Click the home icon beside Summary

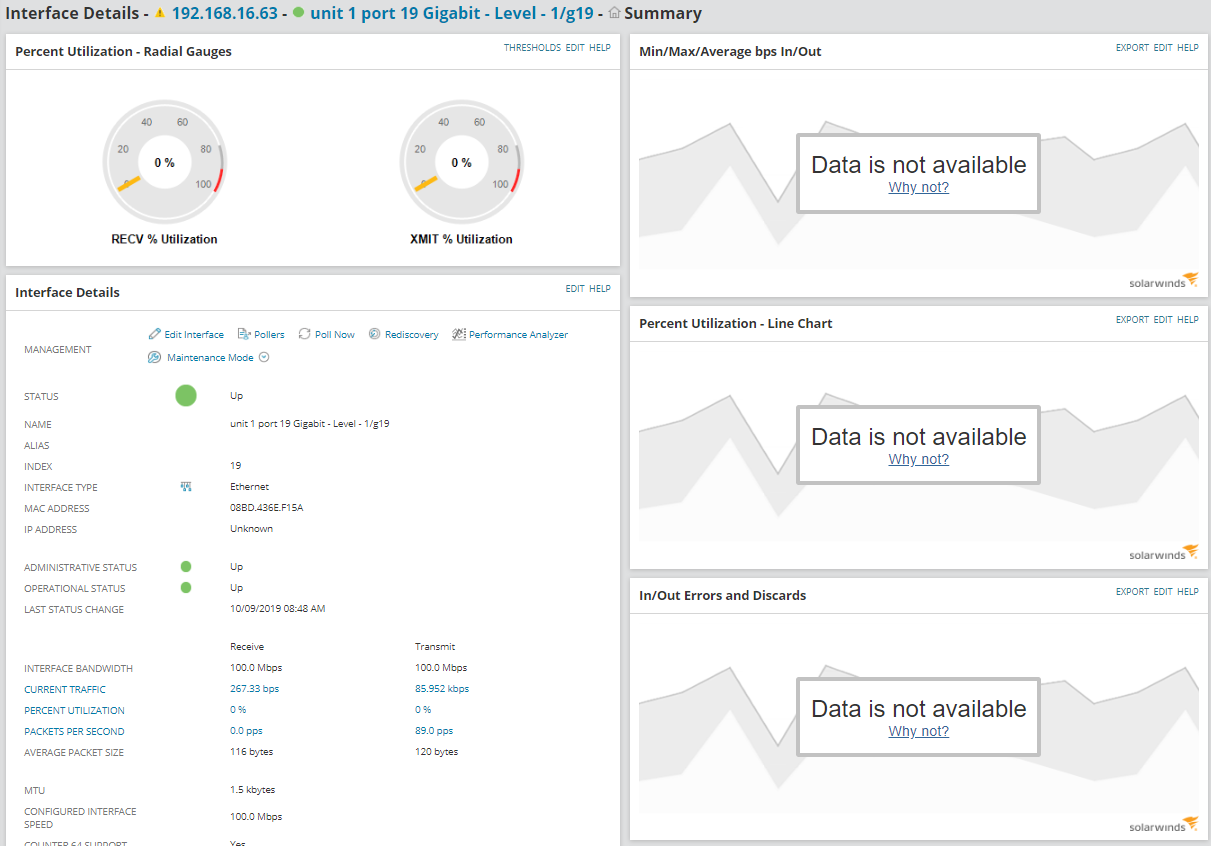point(614,14)
